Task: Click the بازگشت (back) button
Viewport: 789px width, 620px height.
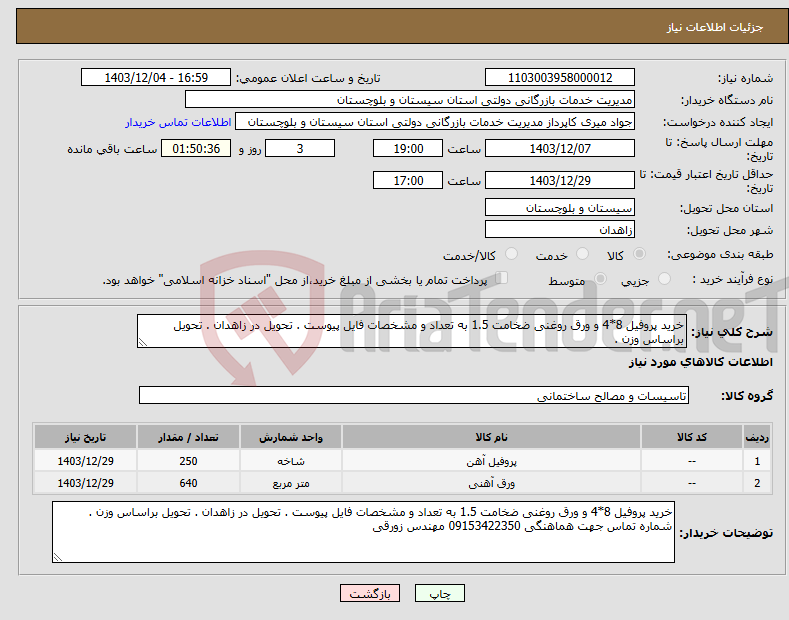Action: (x=370, y=593)
